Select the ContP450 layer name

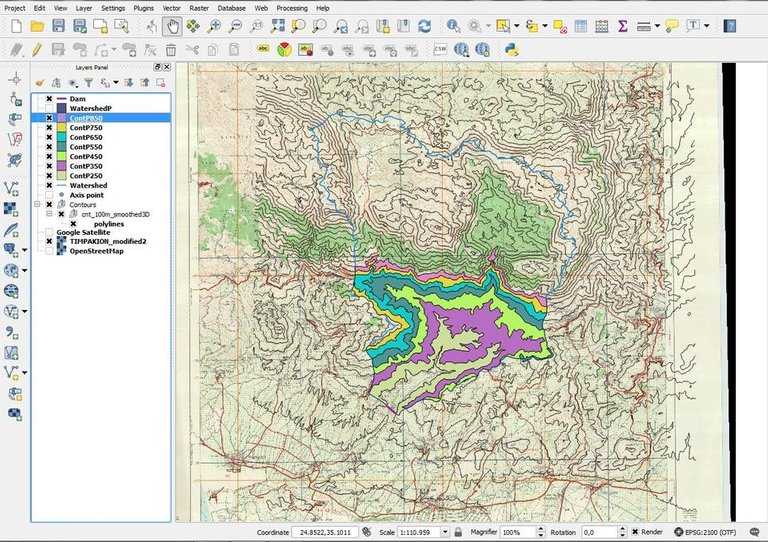[88, 156]
